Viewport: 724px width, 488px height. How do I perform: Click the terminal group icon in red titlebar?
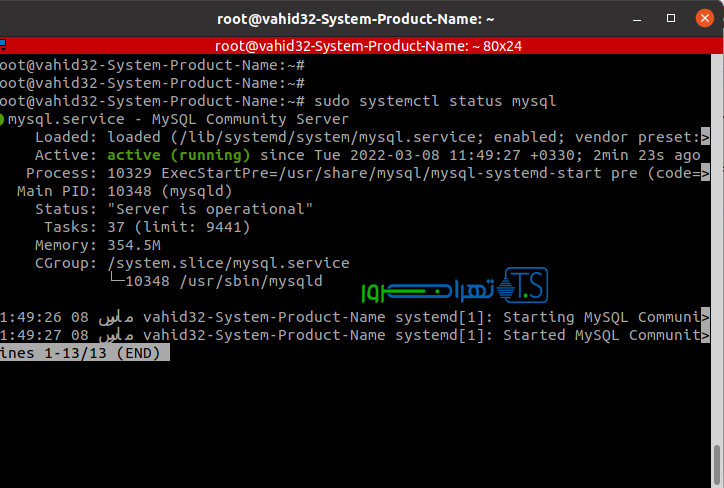[x=4, y=46]
